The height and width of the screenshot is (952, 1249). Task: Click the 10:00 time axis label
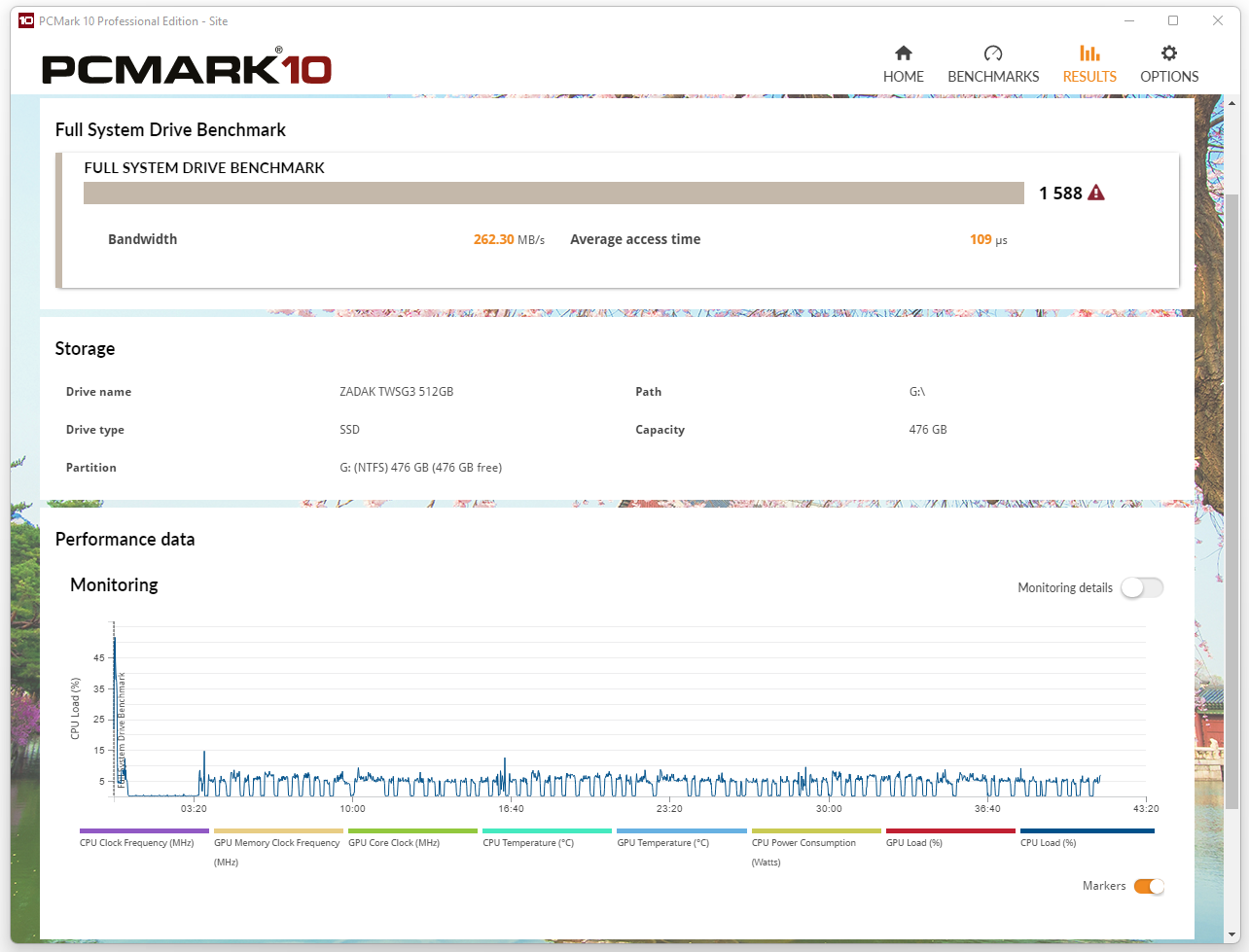352,809
